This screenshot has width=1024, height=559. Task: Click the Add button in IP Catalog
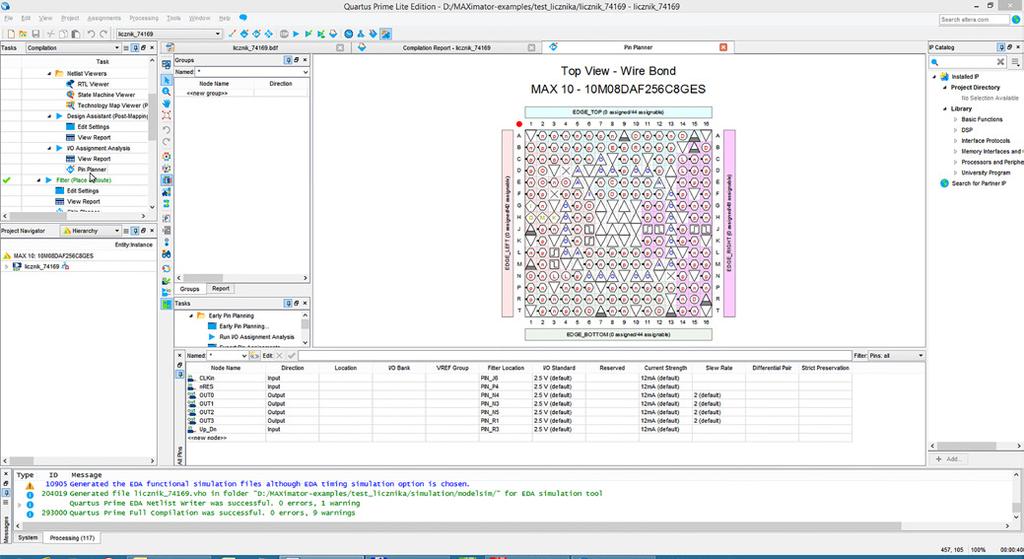(x=948, y=459)
